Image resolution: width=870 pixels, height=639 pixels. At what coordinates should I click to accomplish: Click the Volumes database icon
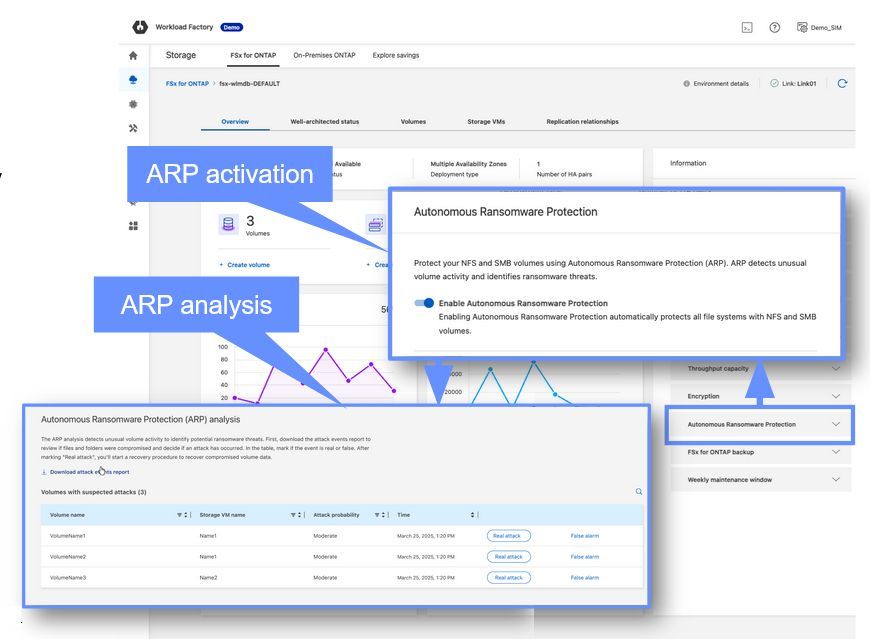click(228, 225)
